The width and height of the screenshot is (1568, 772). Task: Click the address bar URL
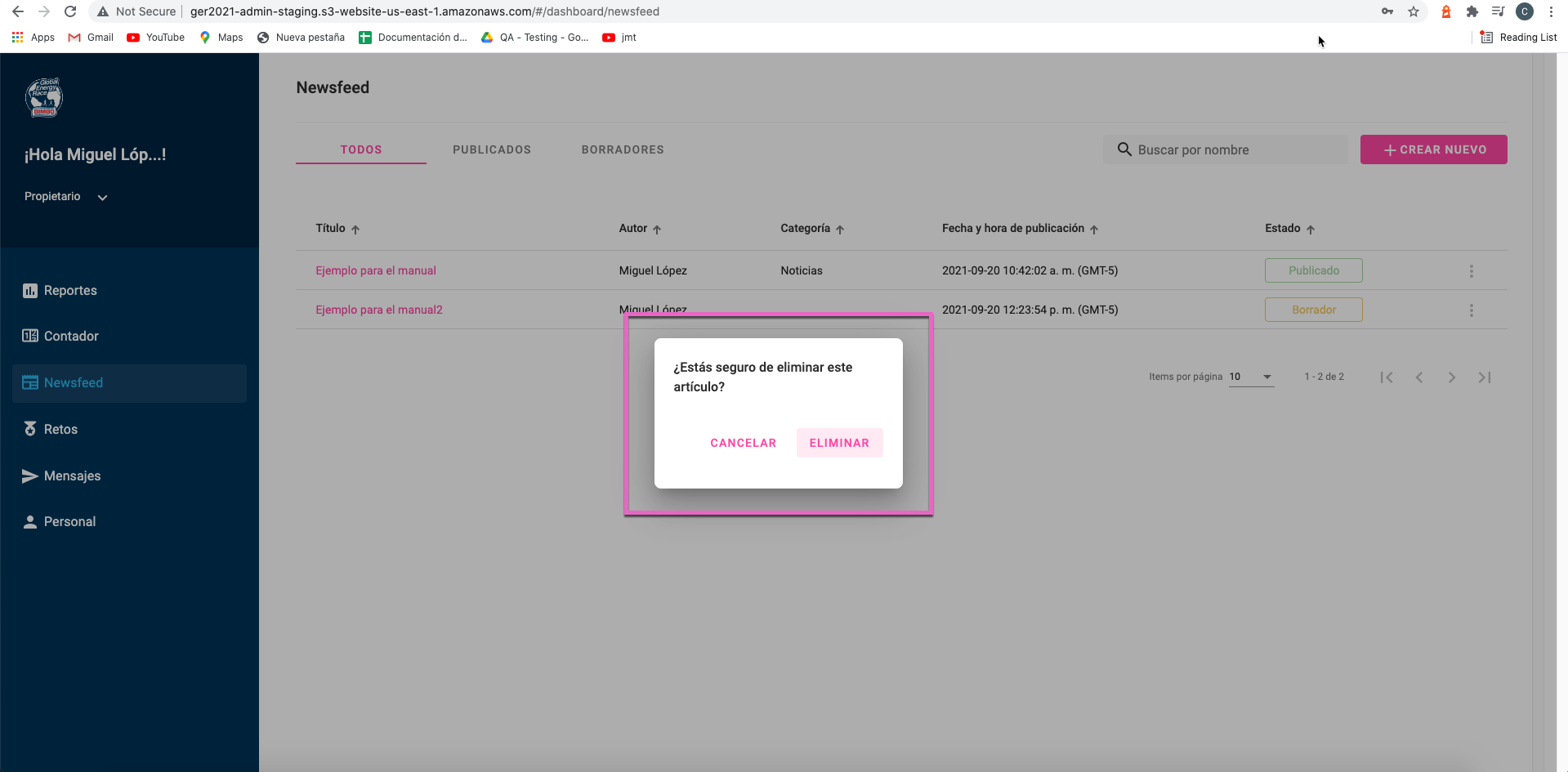[425, 11]
